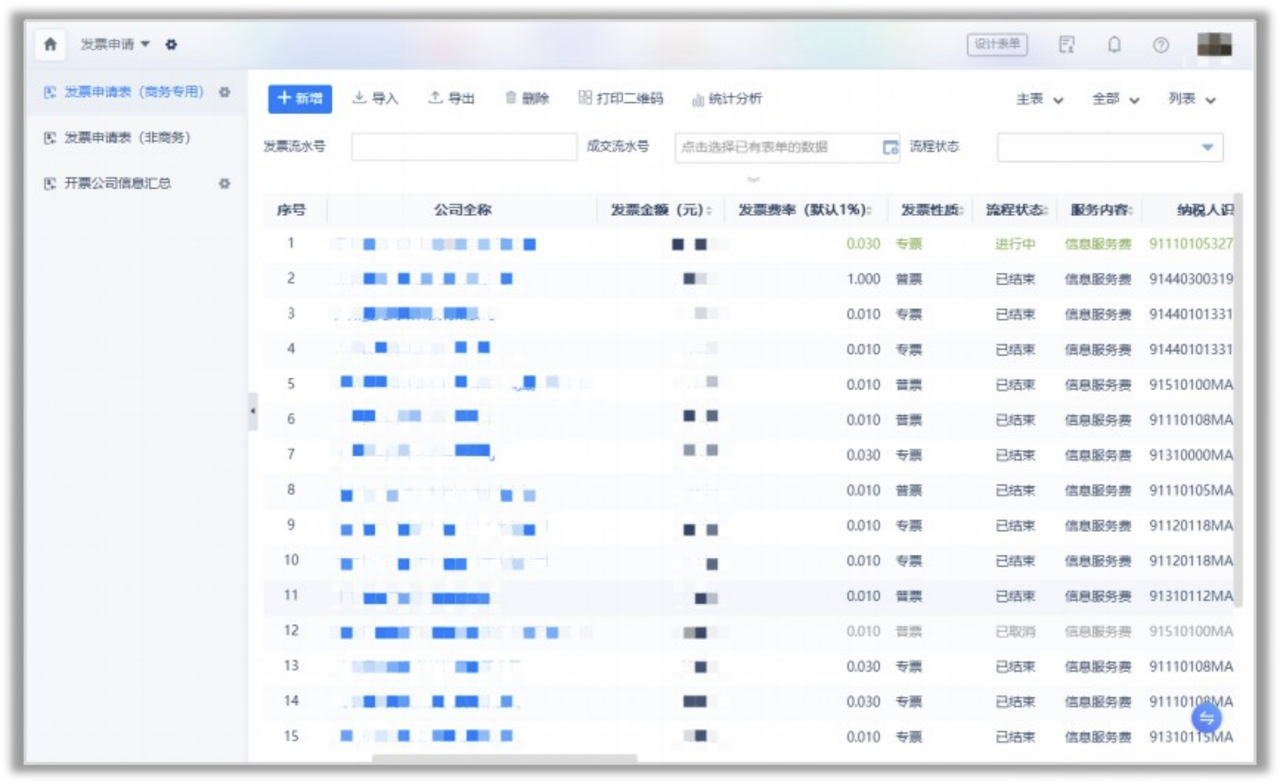Click the 设计表单 button

point(997,45)
